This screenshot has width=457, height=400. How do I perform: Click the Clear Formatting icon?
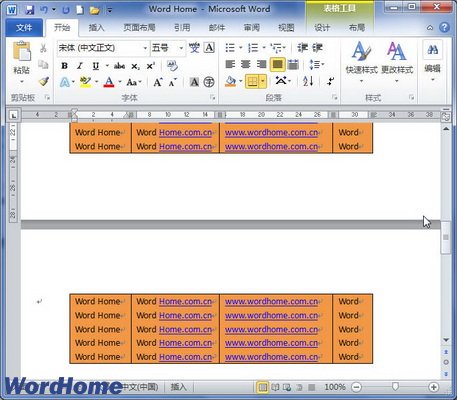(x=172, y=66)
